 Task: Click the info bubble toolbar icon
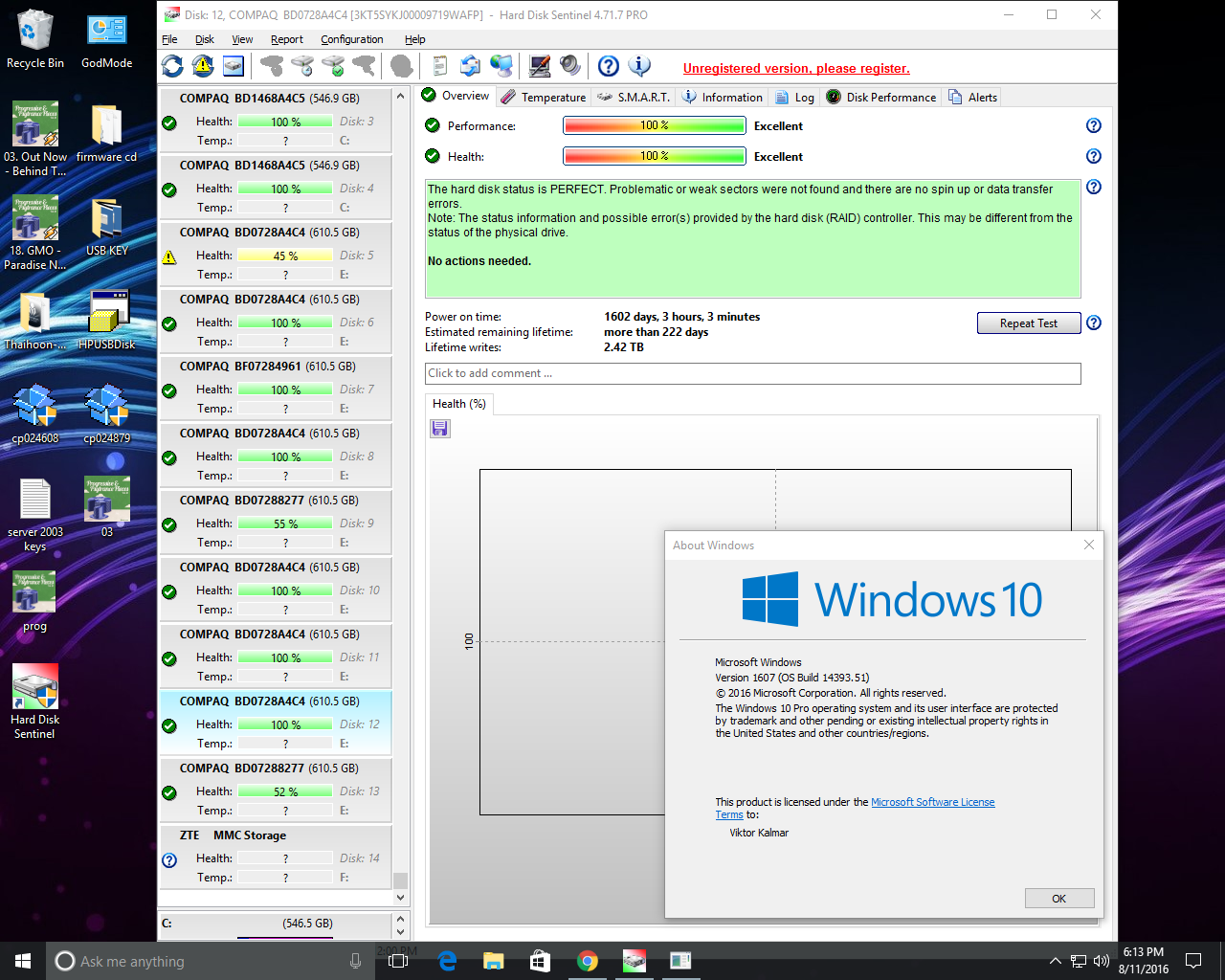[x=639, y=66]
